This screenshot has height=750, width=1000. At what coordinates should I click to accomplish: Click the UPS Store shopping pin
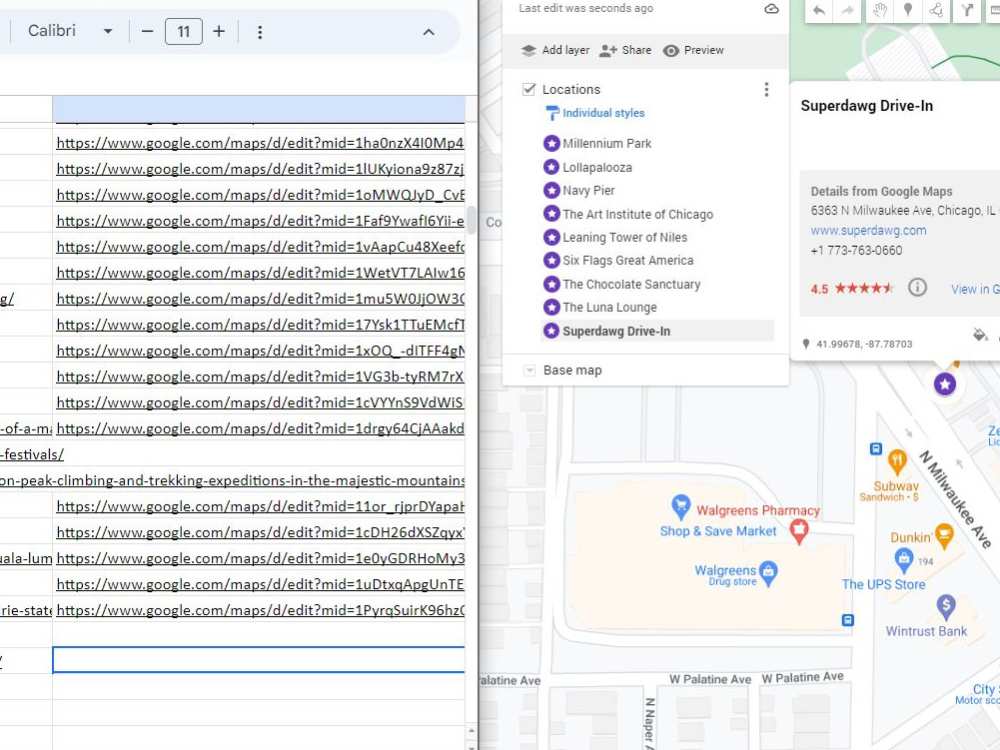(x=904, y=560)
